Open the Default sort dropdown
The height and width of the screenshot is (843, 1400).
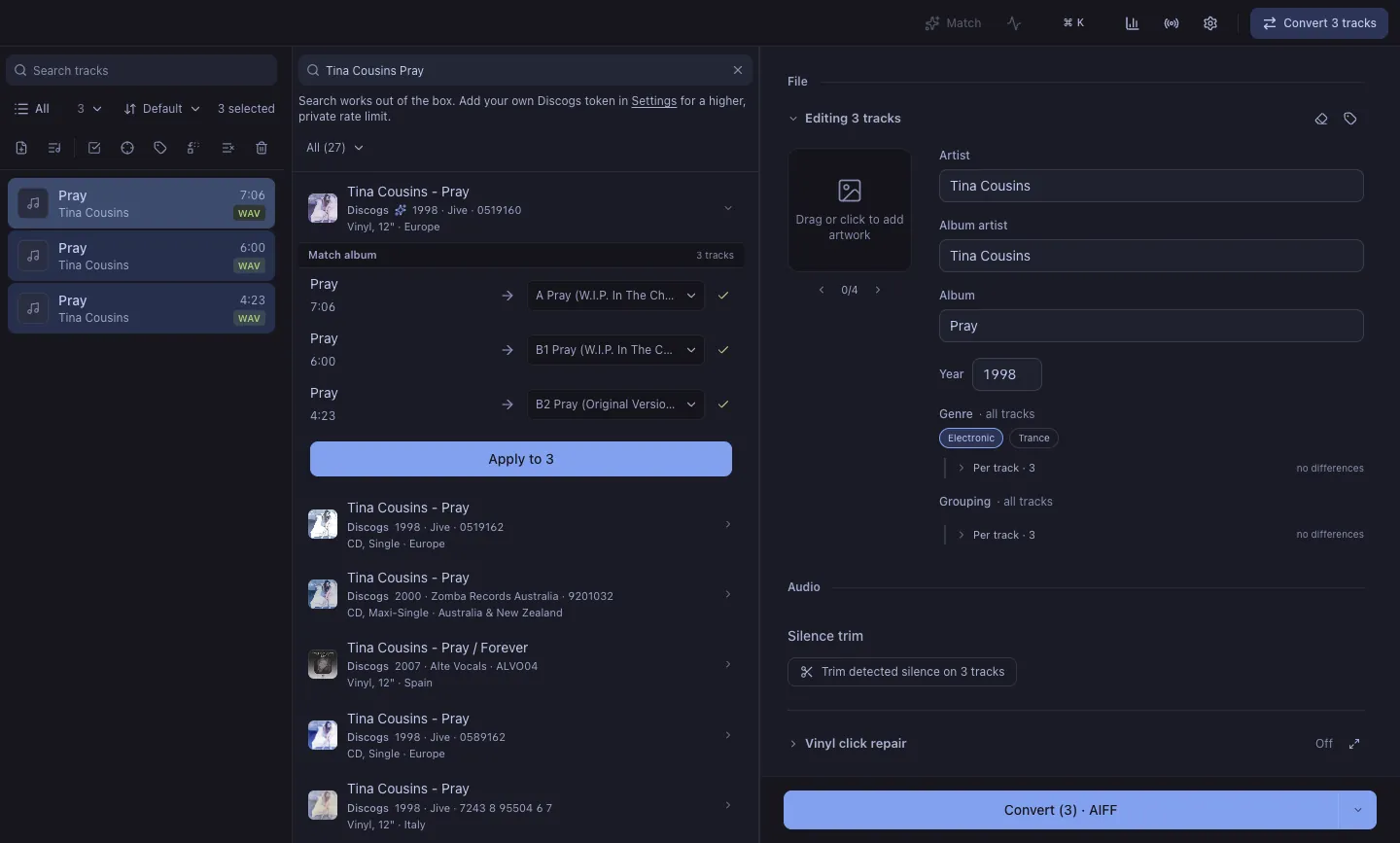point(161,109)
